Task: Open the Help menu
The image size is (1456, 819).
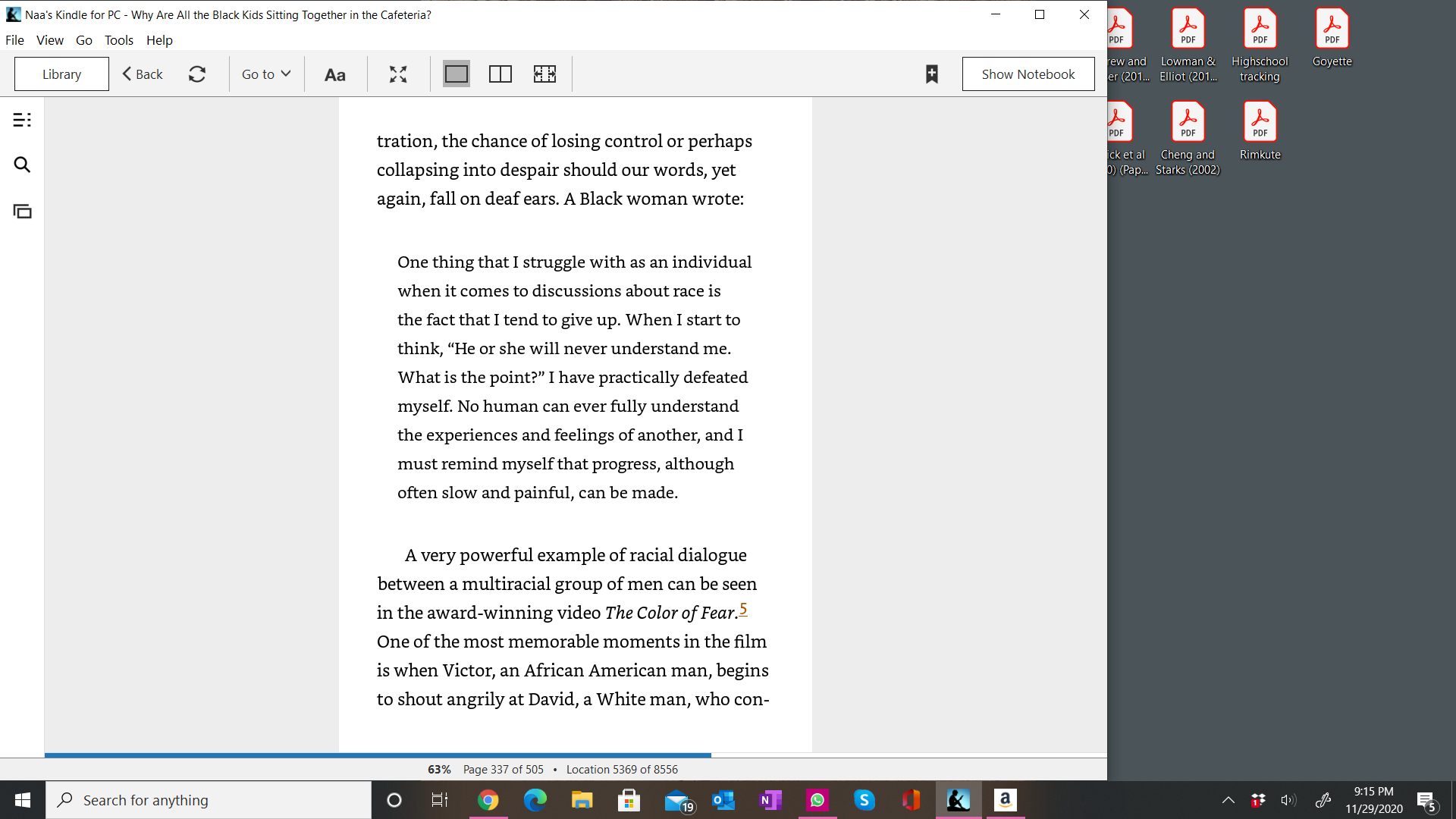Action: click(159, 40)
